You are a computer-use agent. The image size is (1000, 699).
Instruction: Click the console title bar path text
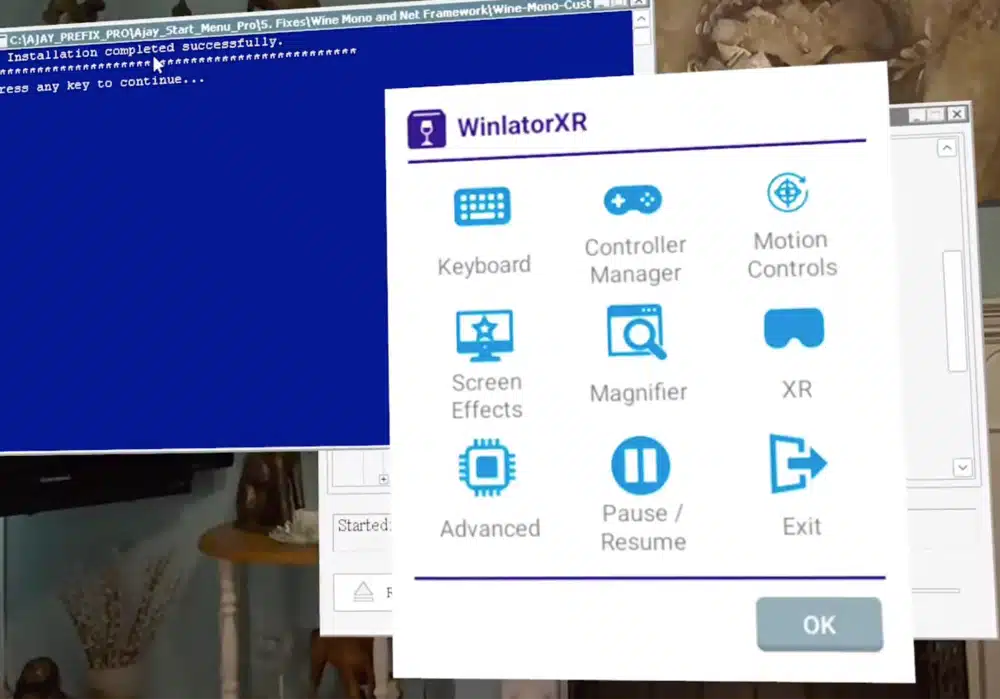click(300, 22)
